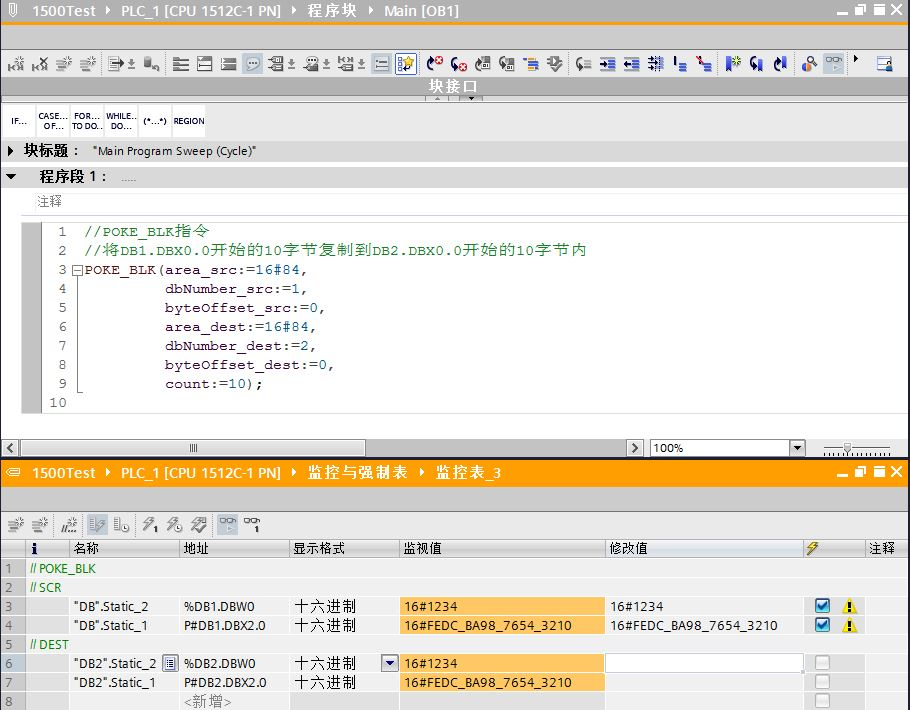Image resolution: width=910 pixels, height=710 pixels.
Task: Click the remove comment icon with red slash
Action: (703, 63)
